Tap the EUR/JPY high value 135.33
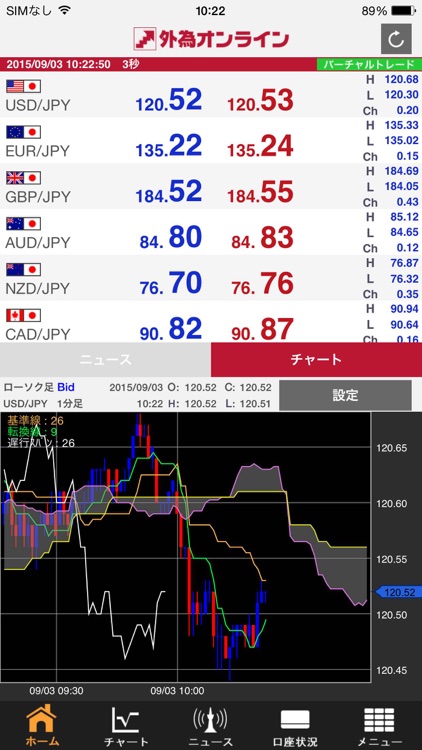Viewport: 422px width, 750px height. coord(401,125)
